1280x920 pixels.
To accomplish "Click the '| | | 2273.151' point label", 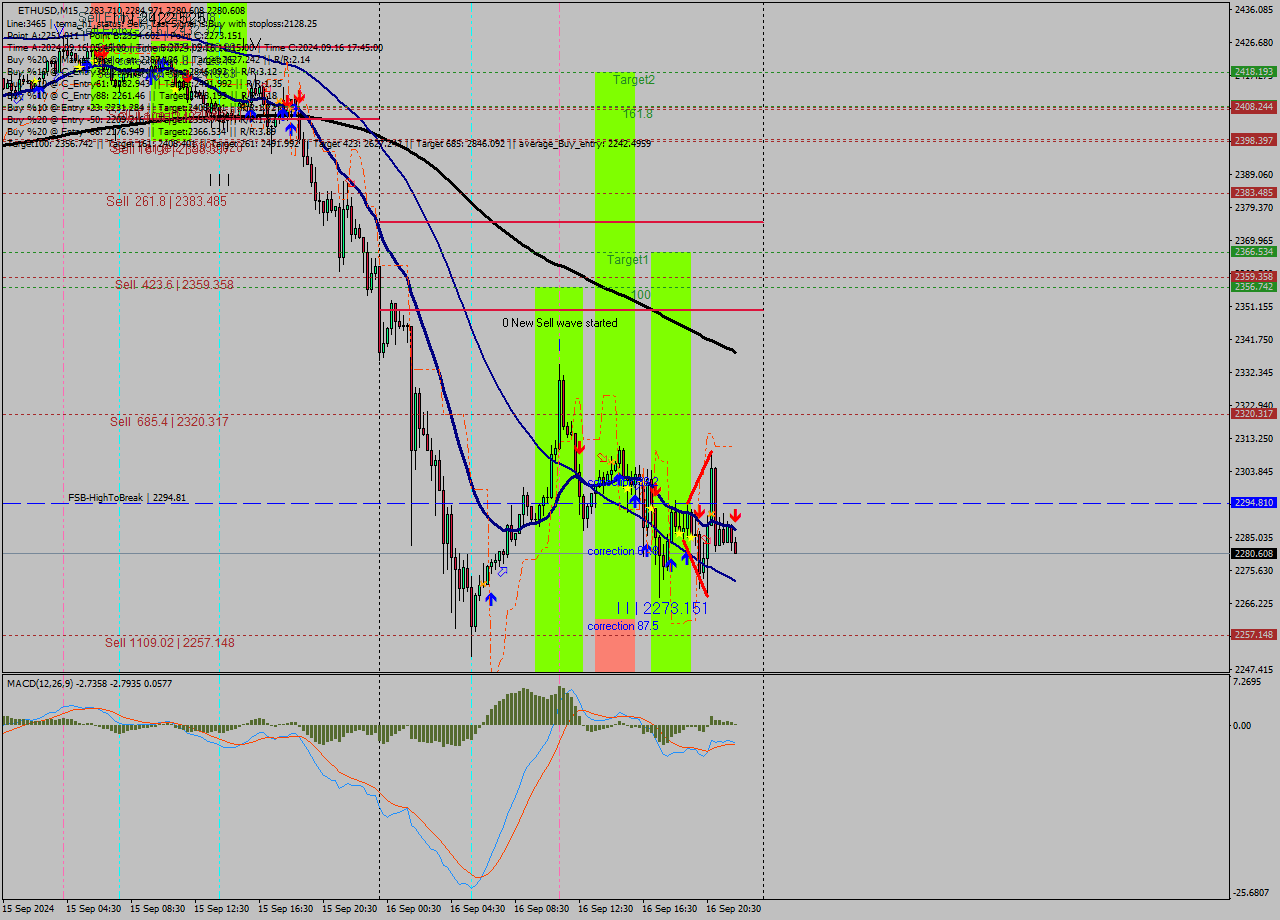I will pyautogui.click(x=662, y=608).
